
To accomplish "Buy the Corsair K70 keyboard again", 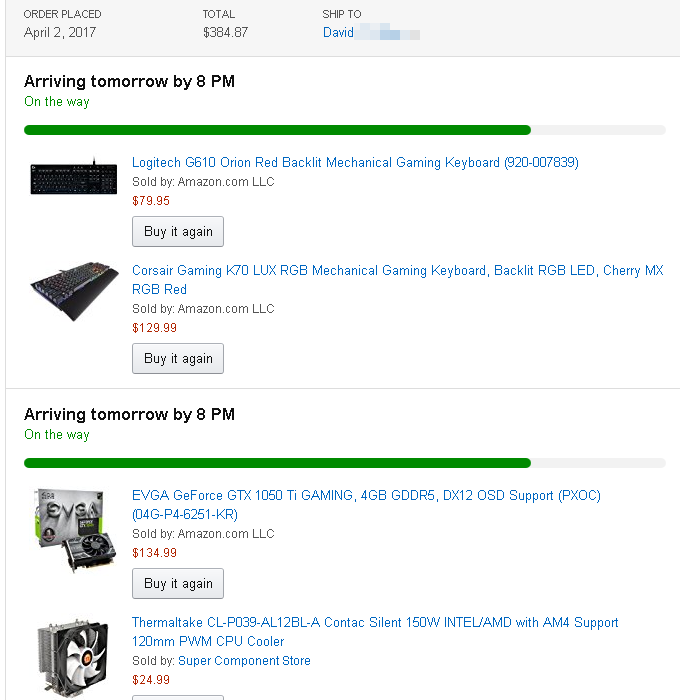I will click(178, 359).
